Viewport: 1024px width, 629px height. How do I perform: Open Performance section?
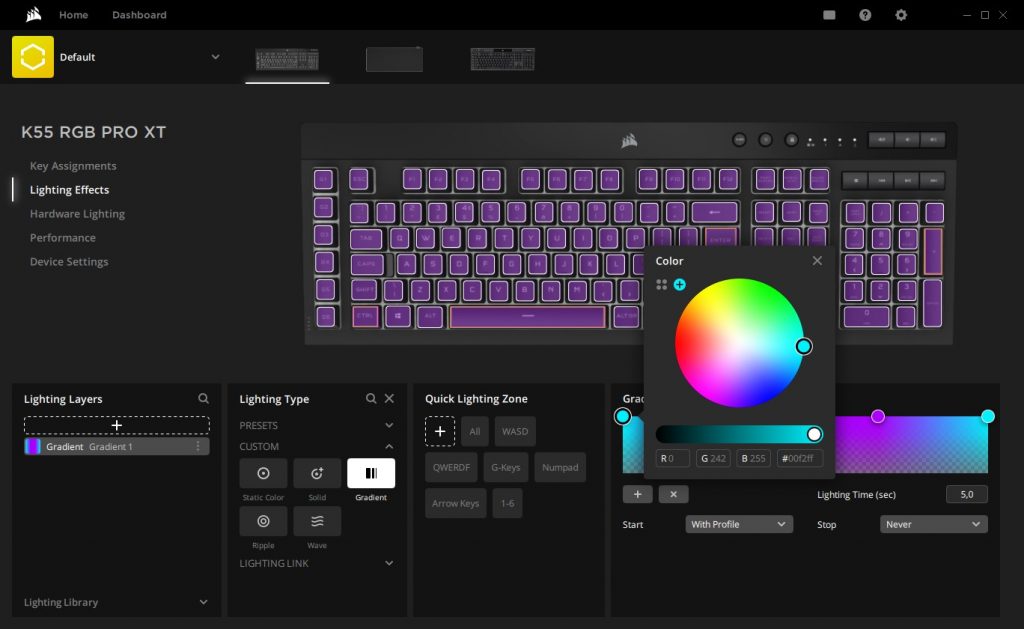(63, 238)
